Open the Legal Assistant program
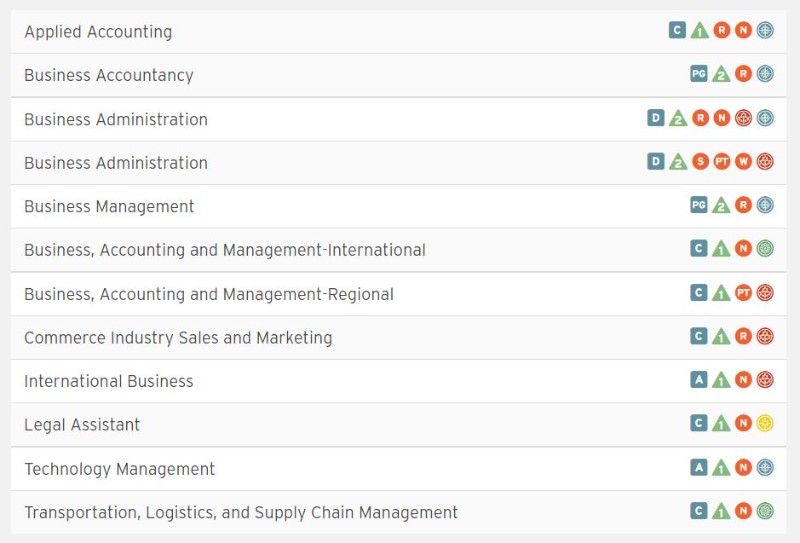 [x=82, y=425]
